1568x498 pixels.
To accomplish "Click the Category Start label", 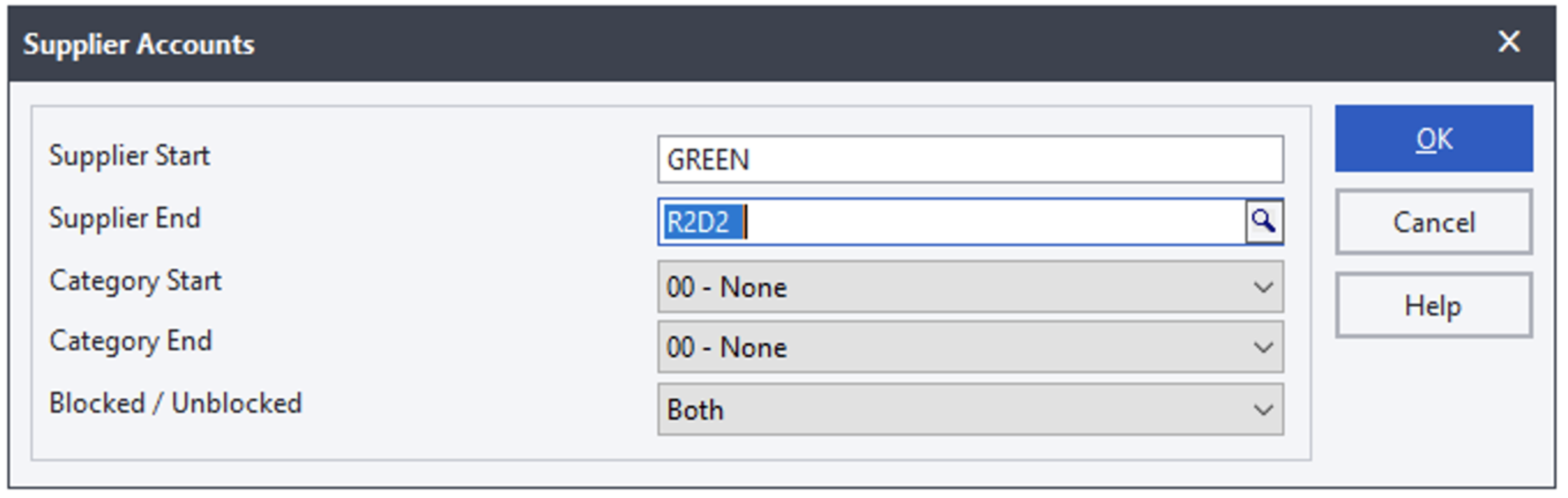I will (135, 282).
